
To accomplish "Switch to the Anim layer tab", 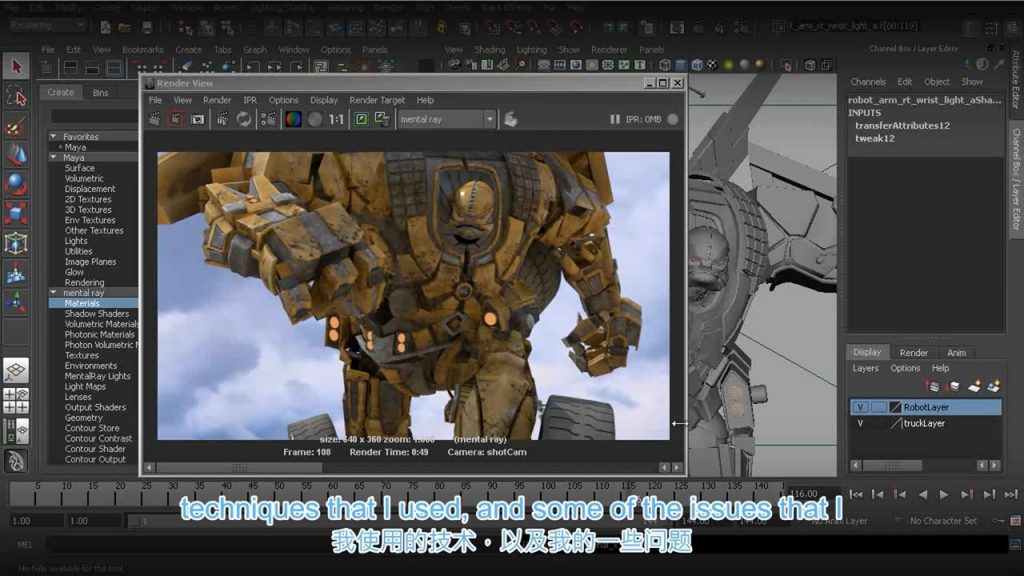I will [957, 353].
